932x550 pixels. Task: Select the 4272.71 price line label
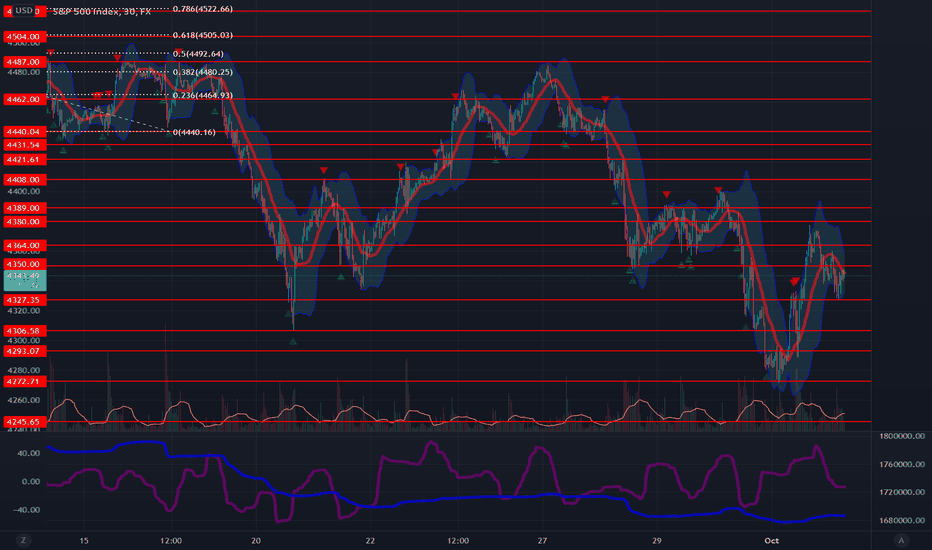pyautogui.click(x=24, y=381)
